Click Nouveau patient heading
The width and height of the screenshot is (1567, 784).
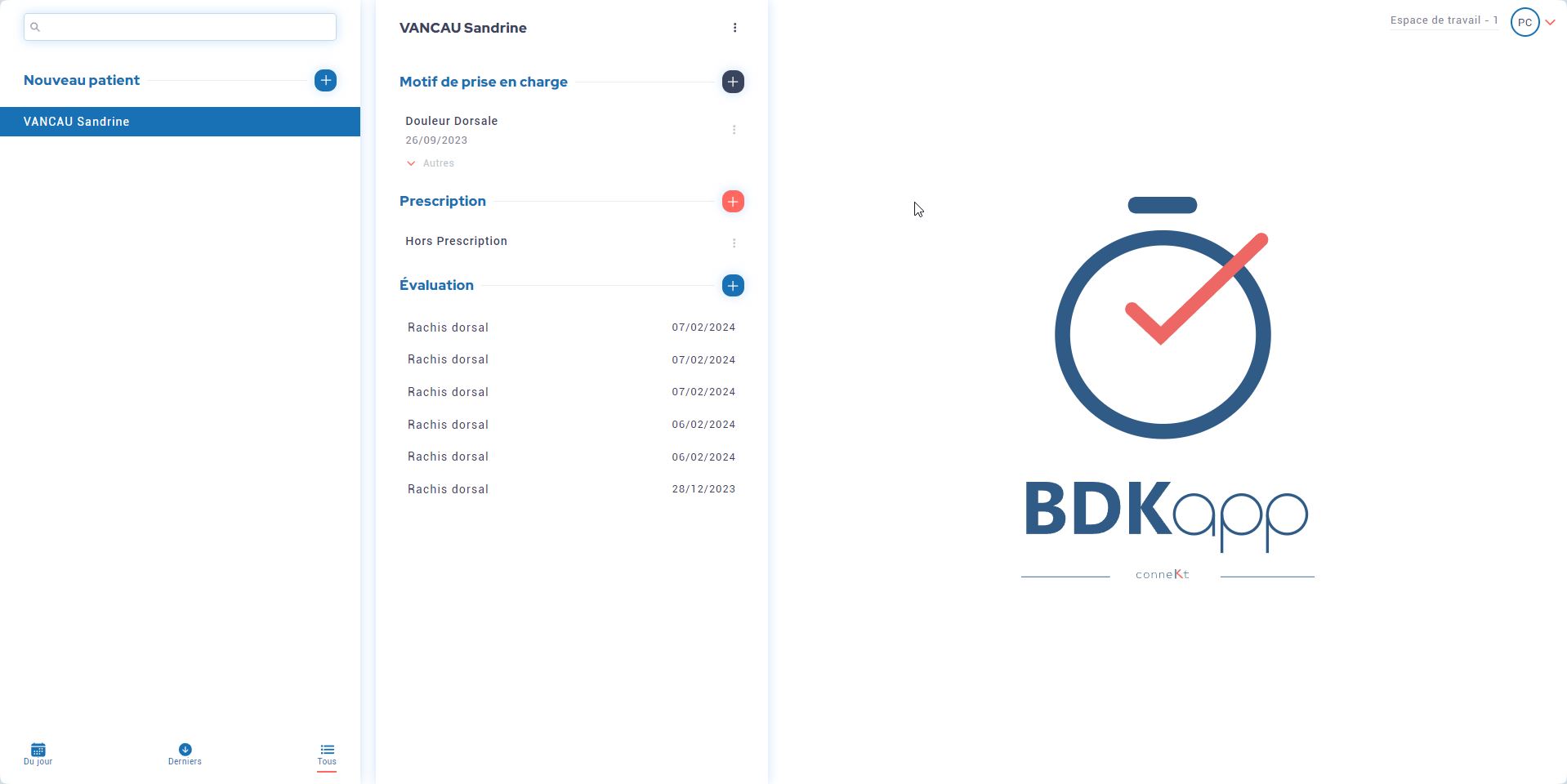82,80
